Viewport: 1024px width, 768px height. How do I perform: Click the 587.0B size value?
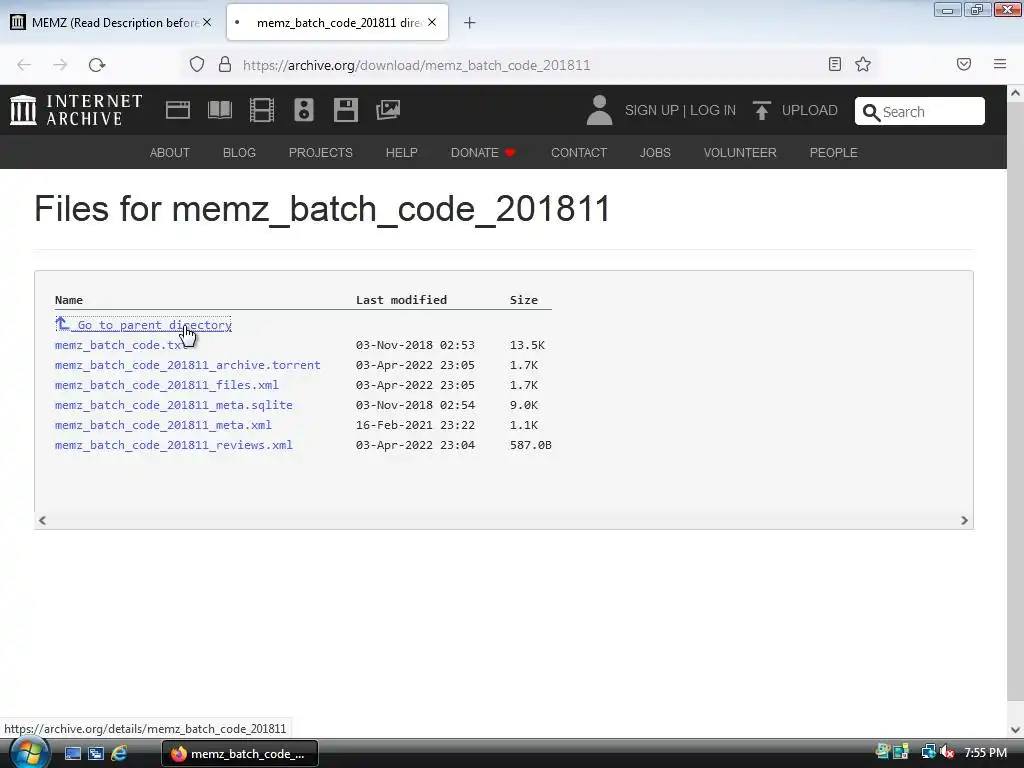click(x=530, y=445)
